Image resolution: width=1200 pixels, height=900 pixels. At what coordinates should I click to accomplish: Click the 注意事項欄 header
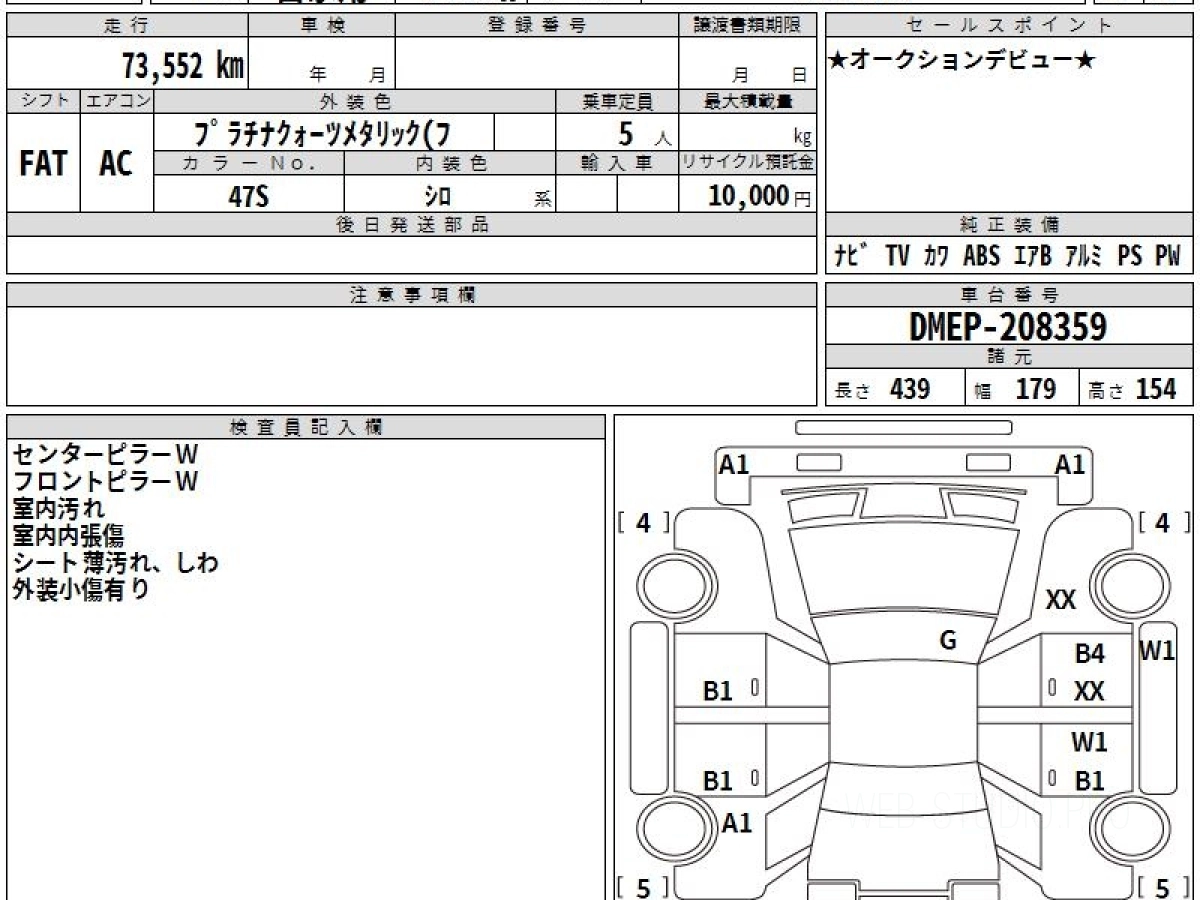tap(412, 295)
